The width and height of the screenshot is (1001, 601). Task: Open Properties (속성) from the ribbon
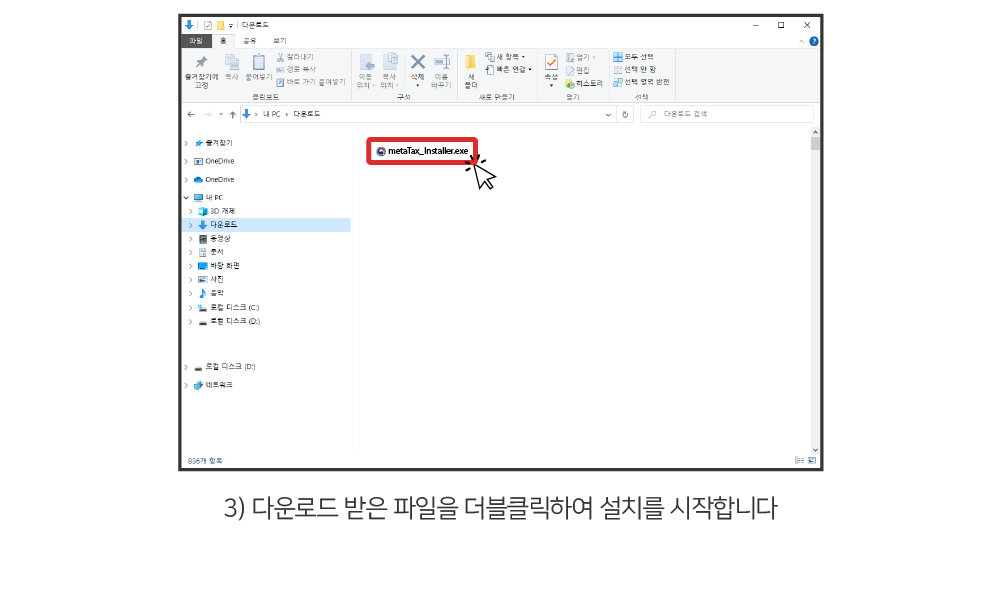tap(551, 64)
